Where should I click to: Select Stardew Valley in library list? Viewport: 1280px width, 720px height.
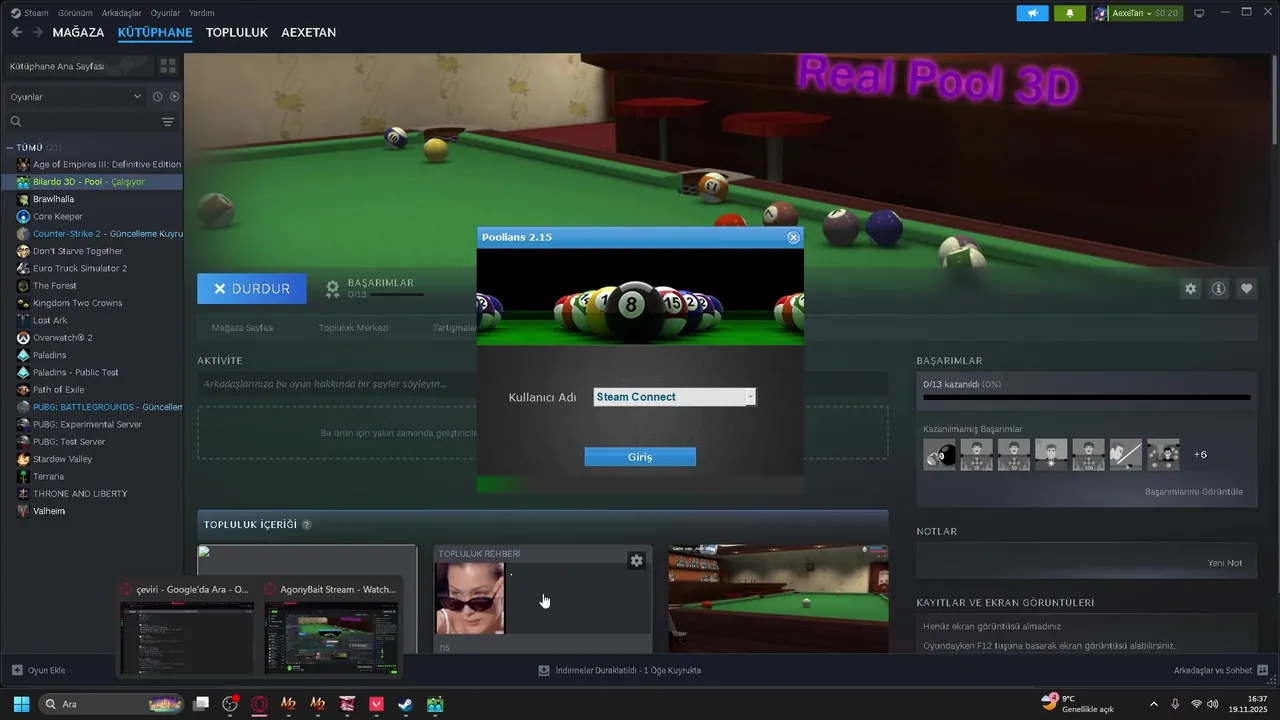pos(92,459)
